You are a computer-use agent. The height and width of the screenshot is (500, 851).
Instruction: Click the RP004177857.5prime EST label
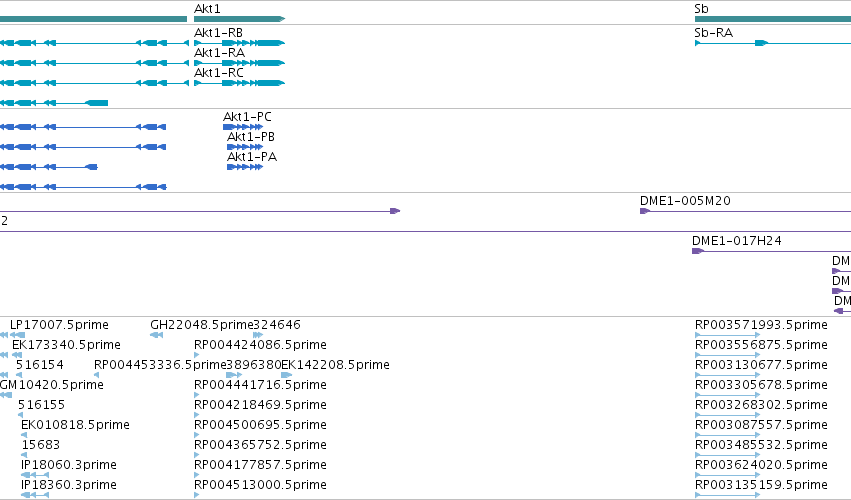tap(261, 465)
